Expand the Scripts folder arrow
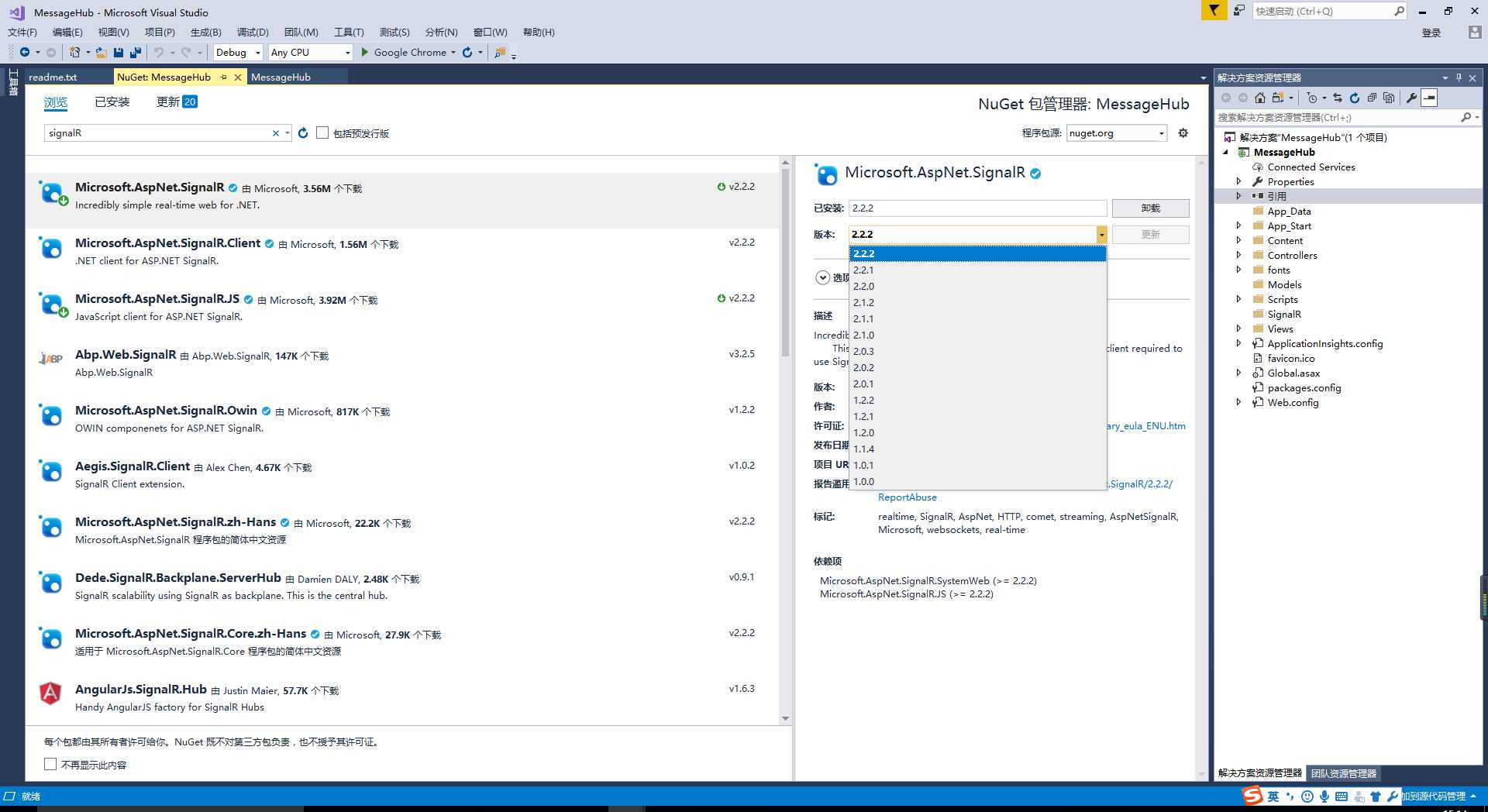Image resolution: width=1488 pixels, height=812 pixels. [x=1238, y=299]
